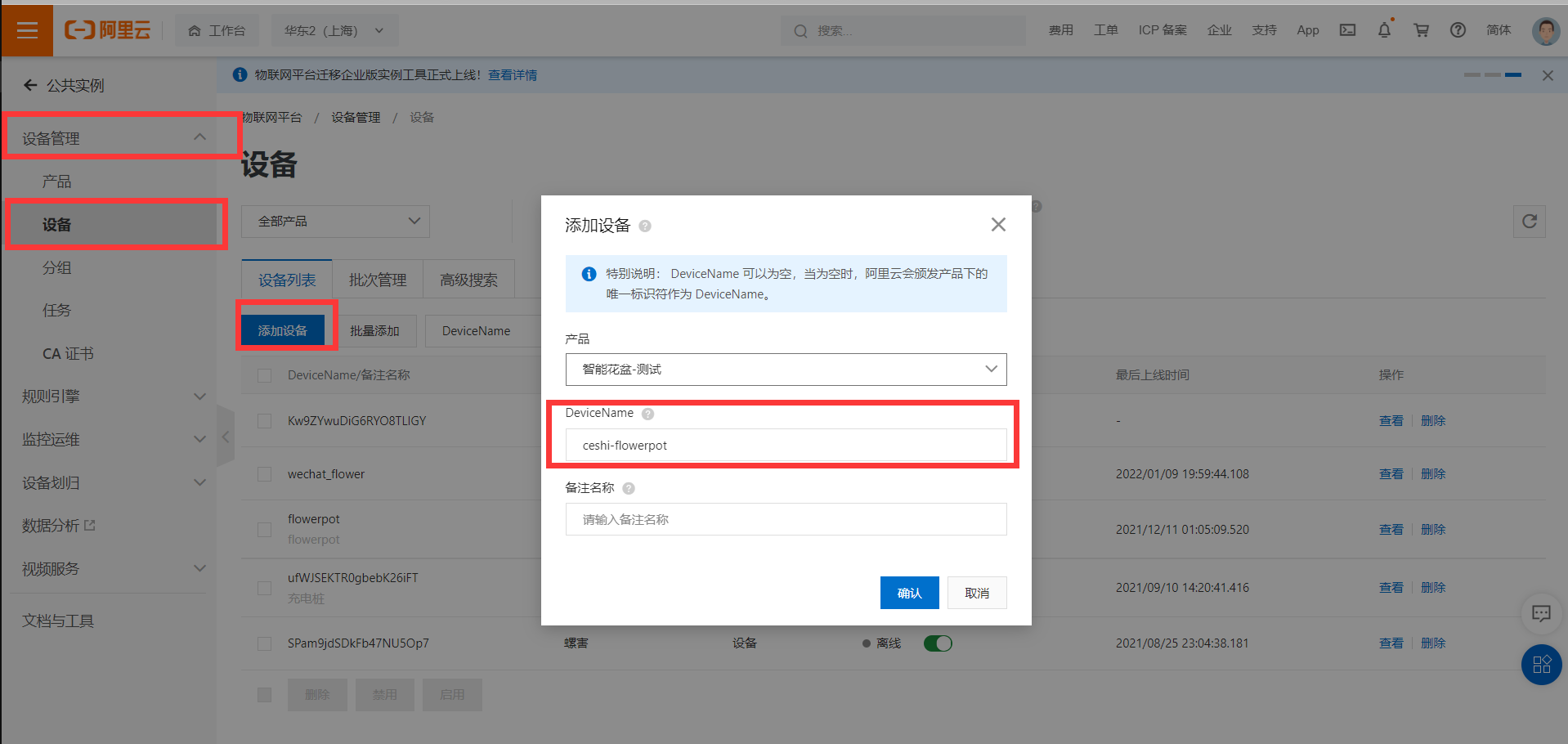Viewport: 1568px width, 744px height.
Task: Click the search magnifier icon
Action: click(800, 31)
